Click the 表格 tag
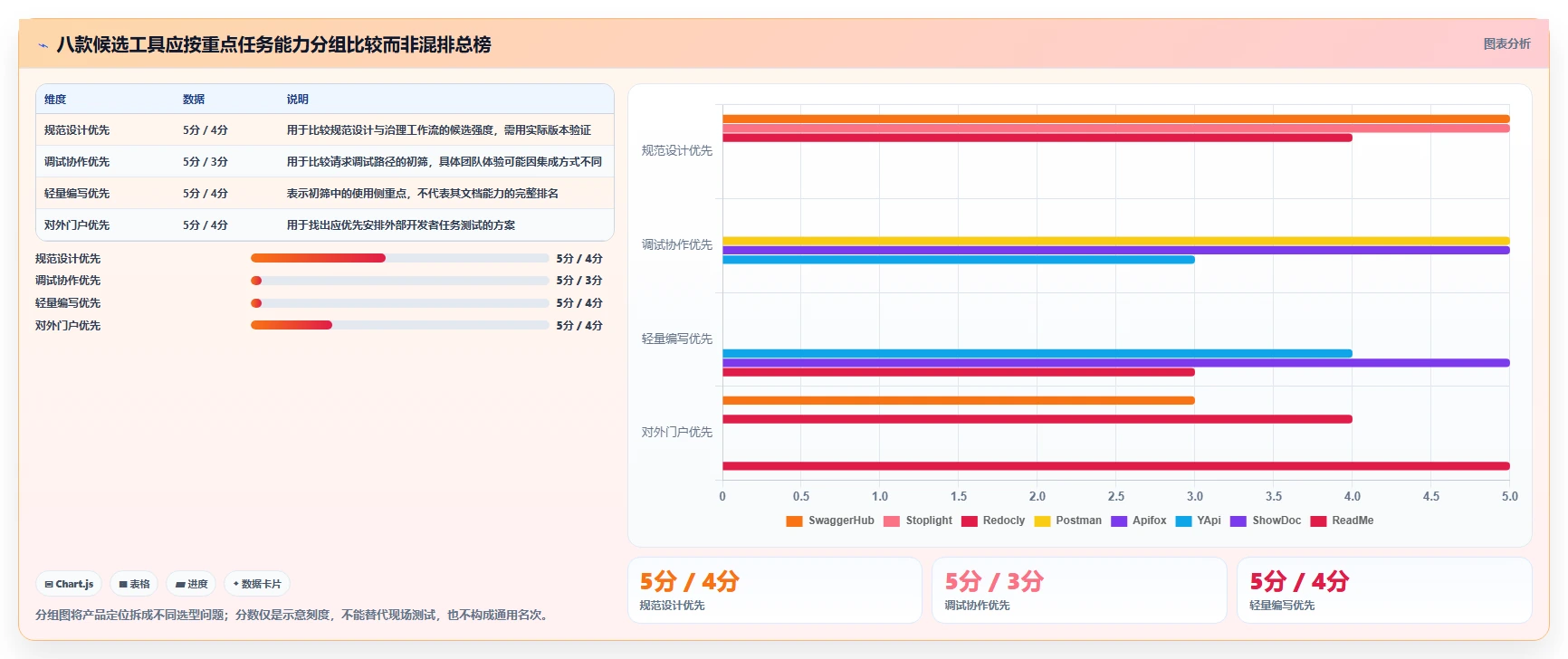The height and width of the screenshot is (659, 1568). pyautogui.click(x=134, y=584)
